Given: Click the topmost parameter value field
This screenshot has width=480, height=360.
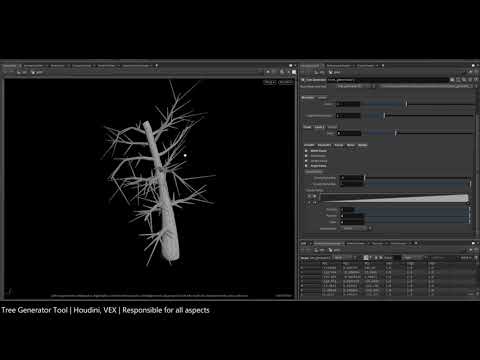Looking at the screenshot, I should [348, 104].
